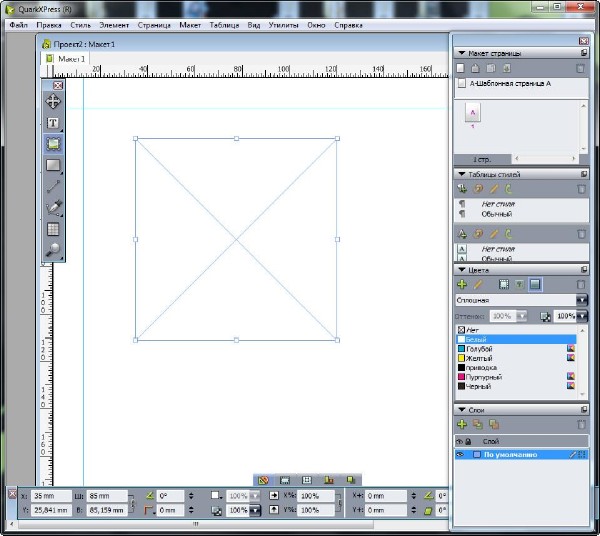Select the Picture Content tool

[54, 144]
